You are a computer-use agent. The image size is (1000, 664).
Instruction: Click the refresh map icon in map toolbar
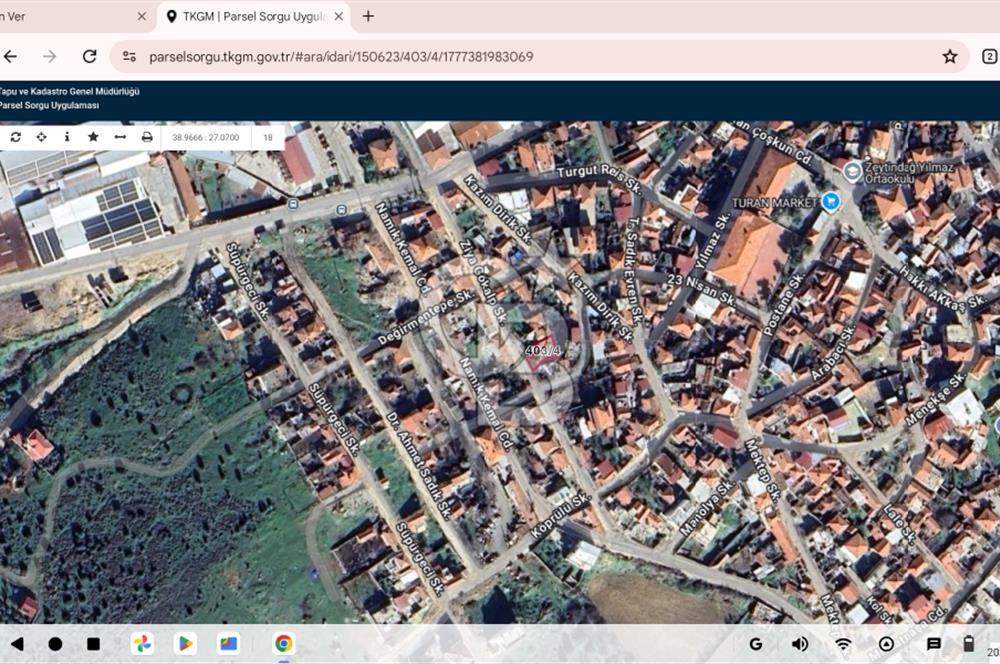15,137
